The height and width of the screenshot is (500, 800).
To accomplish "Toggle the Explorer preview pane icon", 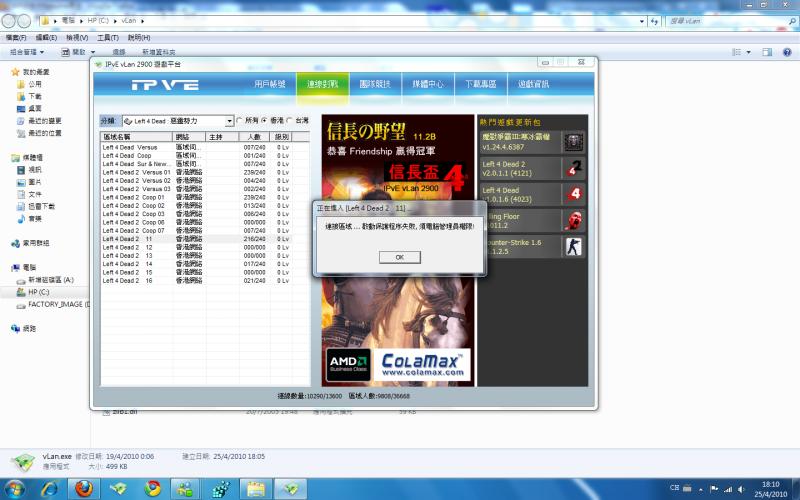I will (767, 52).
